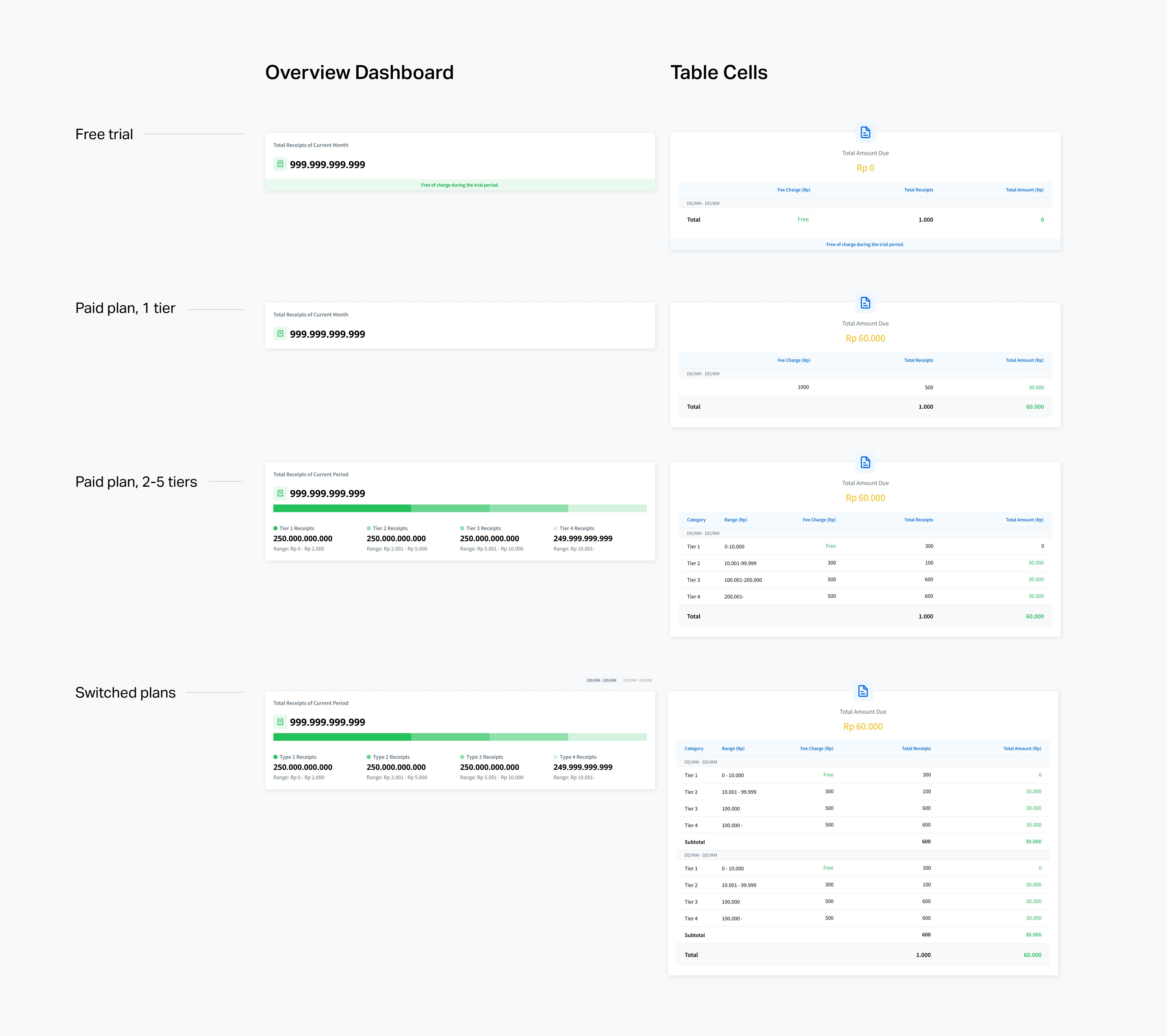The width and height of the screenshot is (1167, 1036).
Task: Click the pale dot beside Type 4 Receipts
Action: (x=556, y=757)
